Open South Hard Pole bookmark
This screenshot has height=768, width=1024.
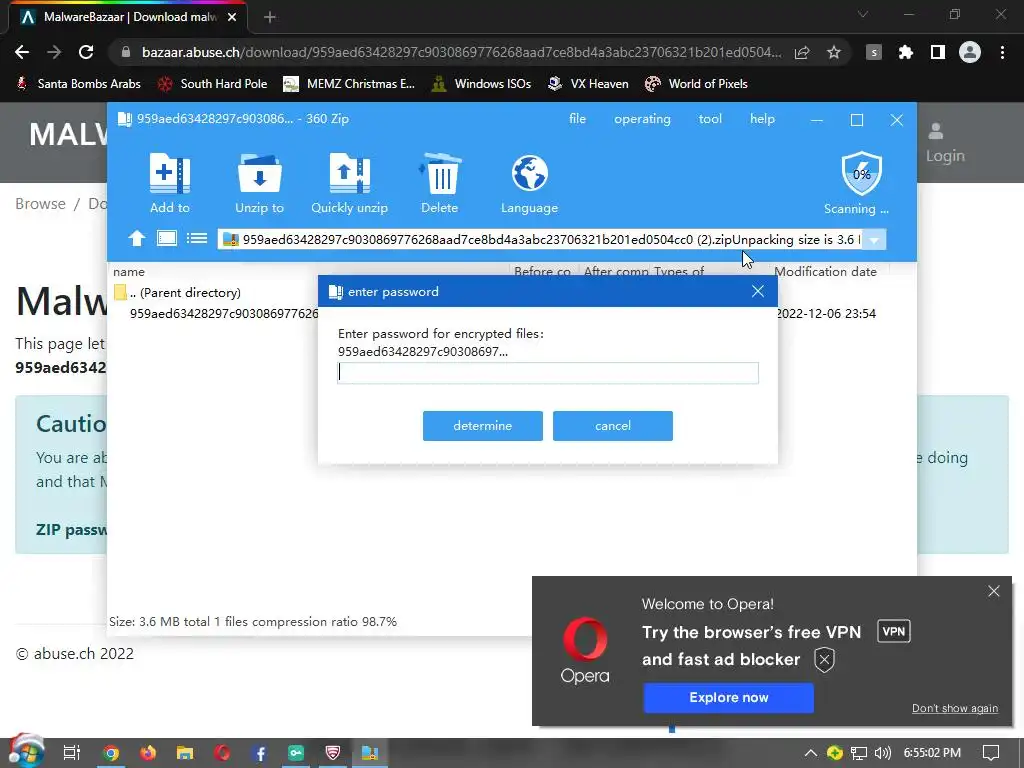(213, 84)
